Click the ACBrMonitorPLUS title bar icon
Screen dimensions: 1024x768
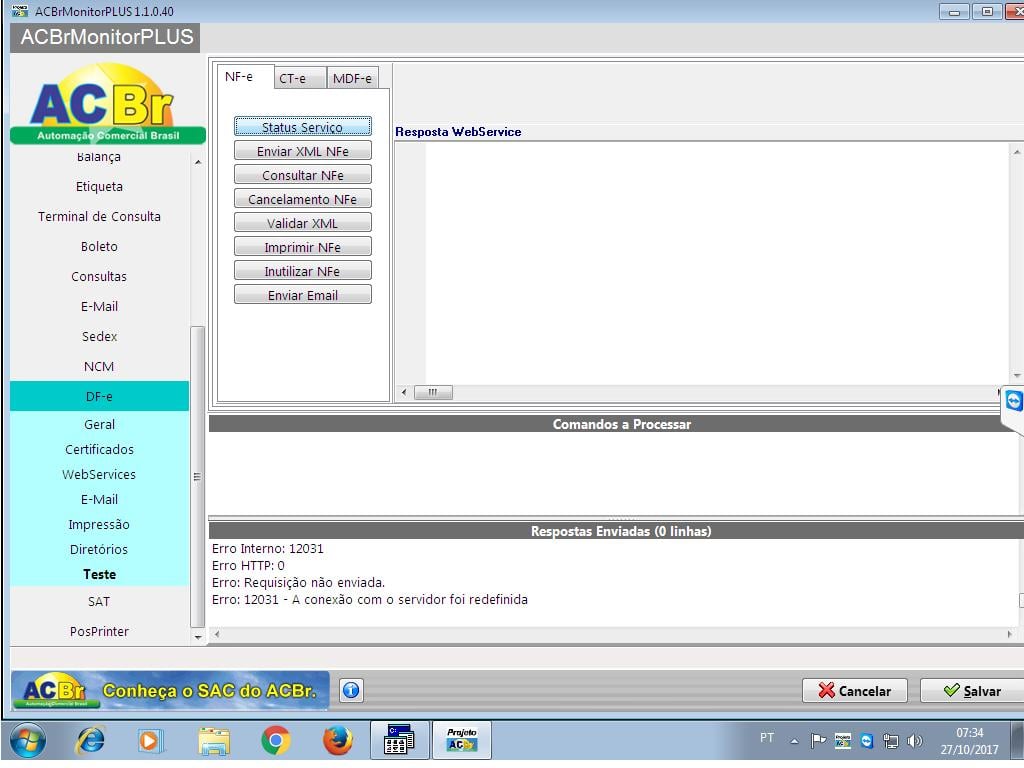(x=20, y=11)
